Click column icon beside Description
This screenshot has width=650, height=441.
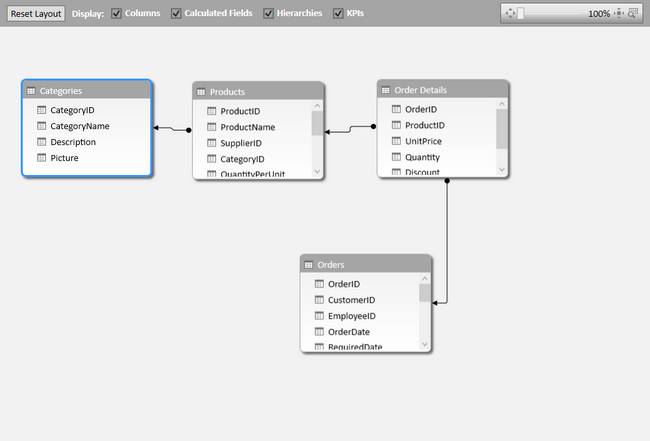(x=41, y=142)
